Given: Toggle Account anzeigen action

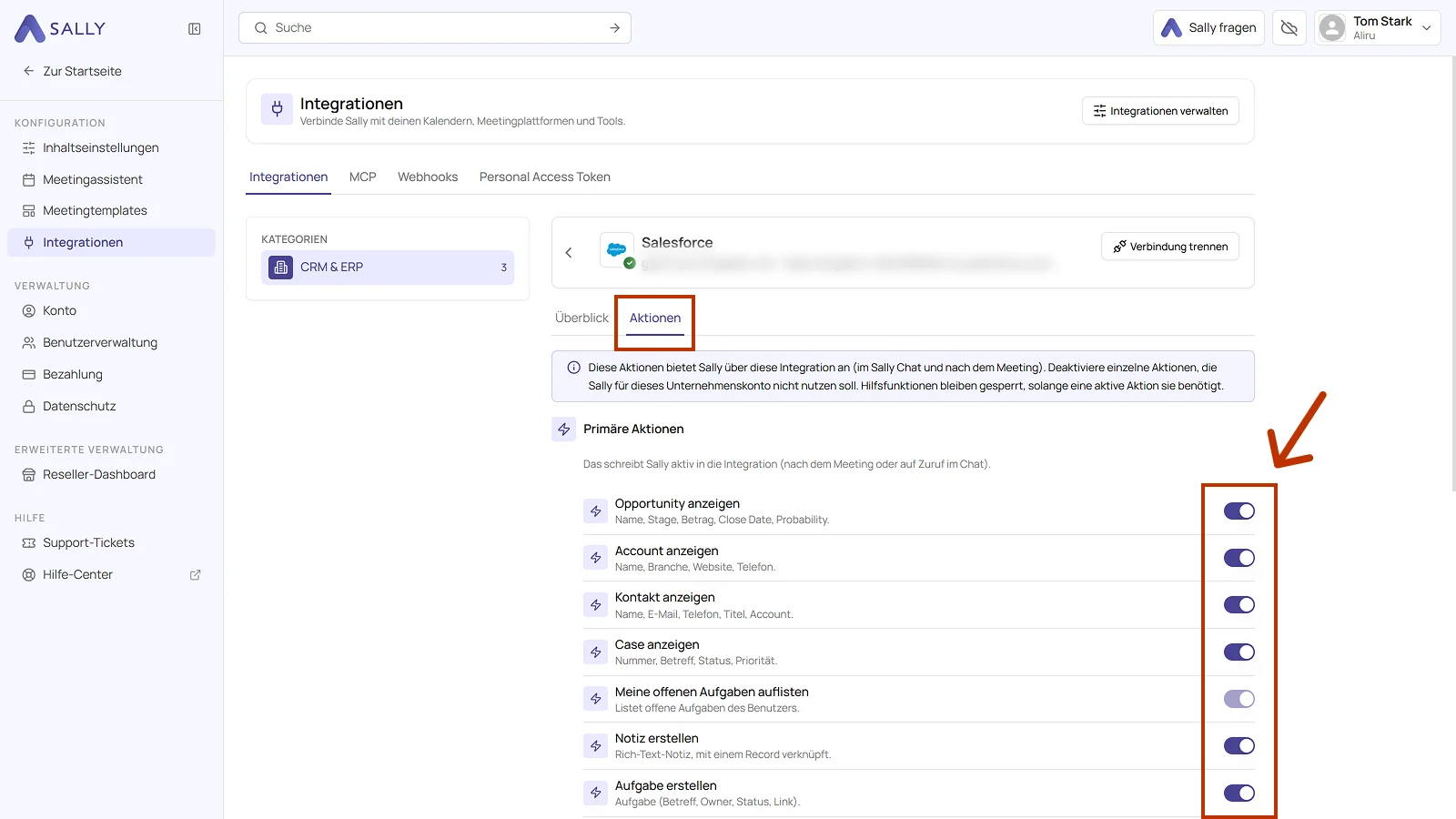Looking at the screenshot, I should 1239,558.
